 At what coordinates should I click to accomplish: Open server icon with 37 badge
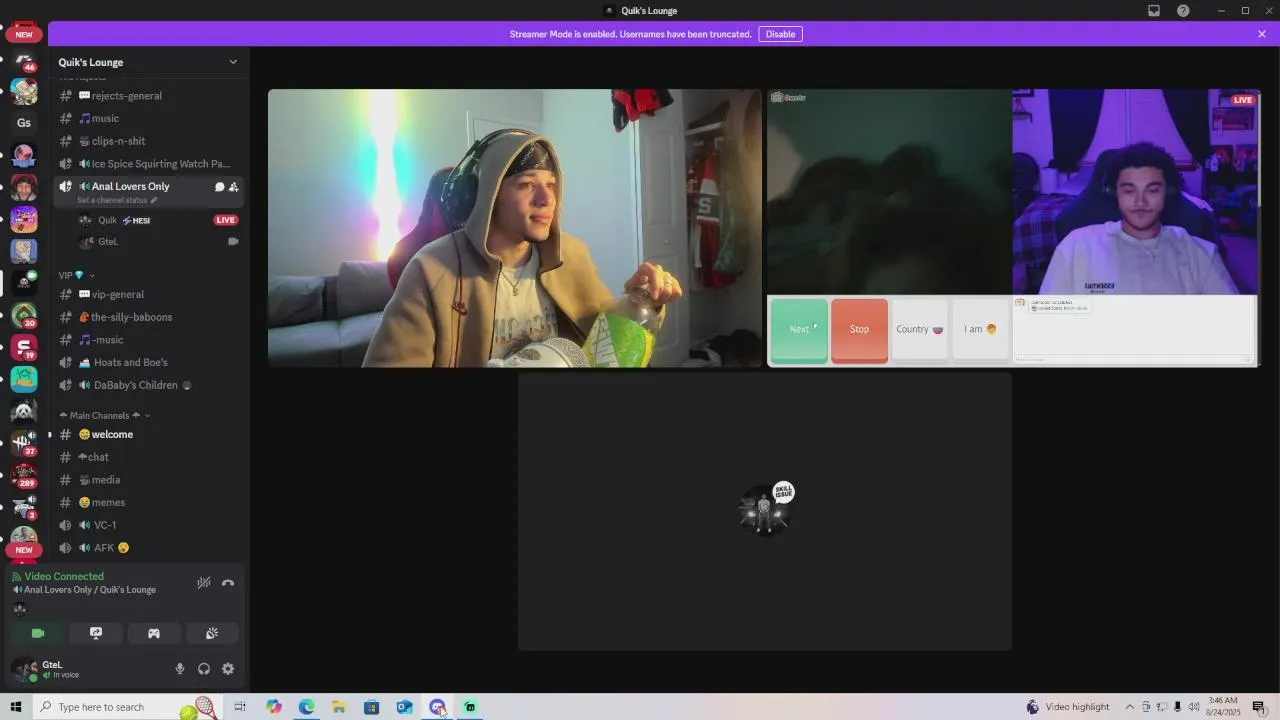(24, 441)
